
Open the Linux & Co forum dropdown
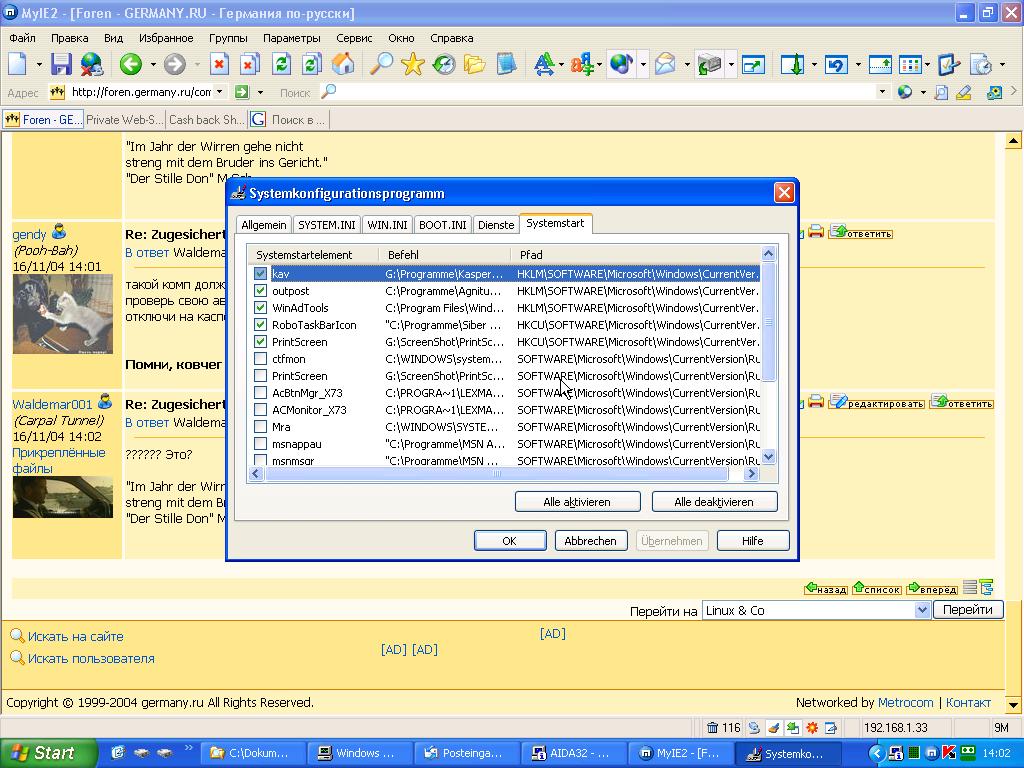[x=921, y=610]
